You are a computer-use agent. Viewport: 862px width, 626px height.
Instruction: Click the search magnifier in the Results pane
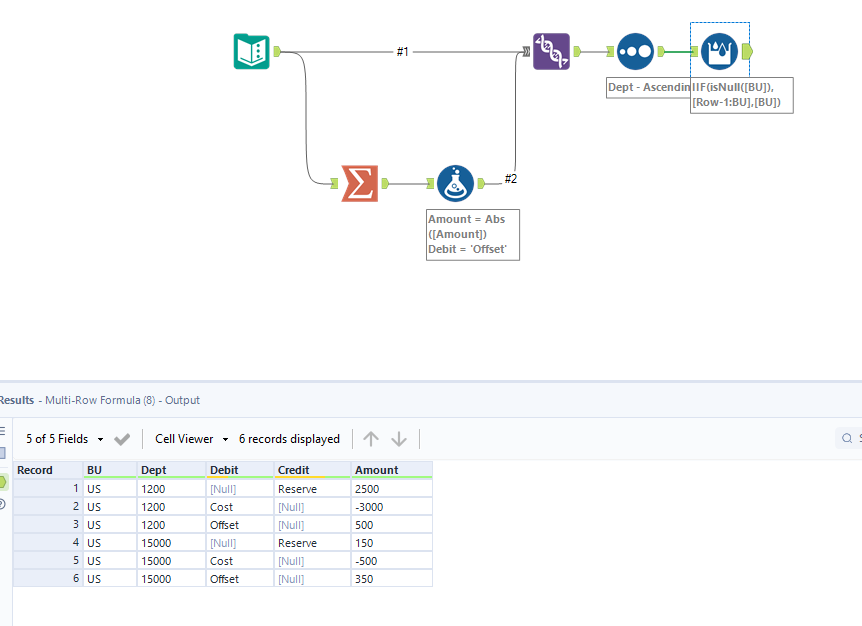pyautogui.click(x=846, y=438)
